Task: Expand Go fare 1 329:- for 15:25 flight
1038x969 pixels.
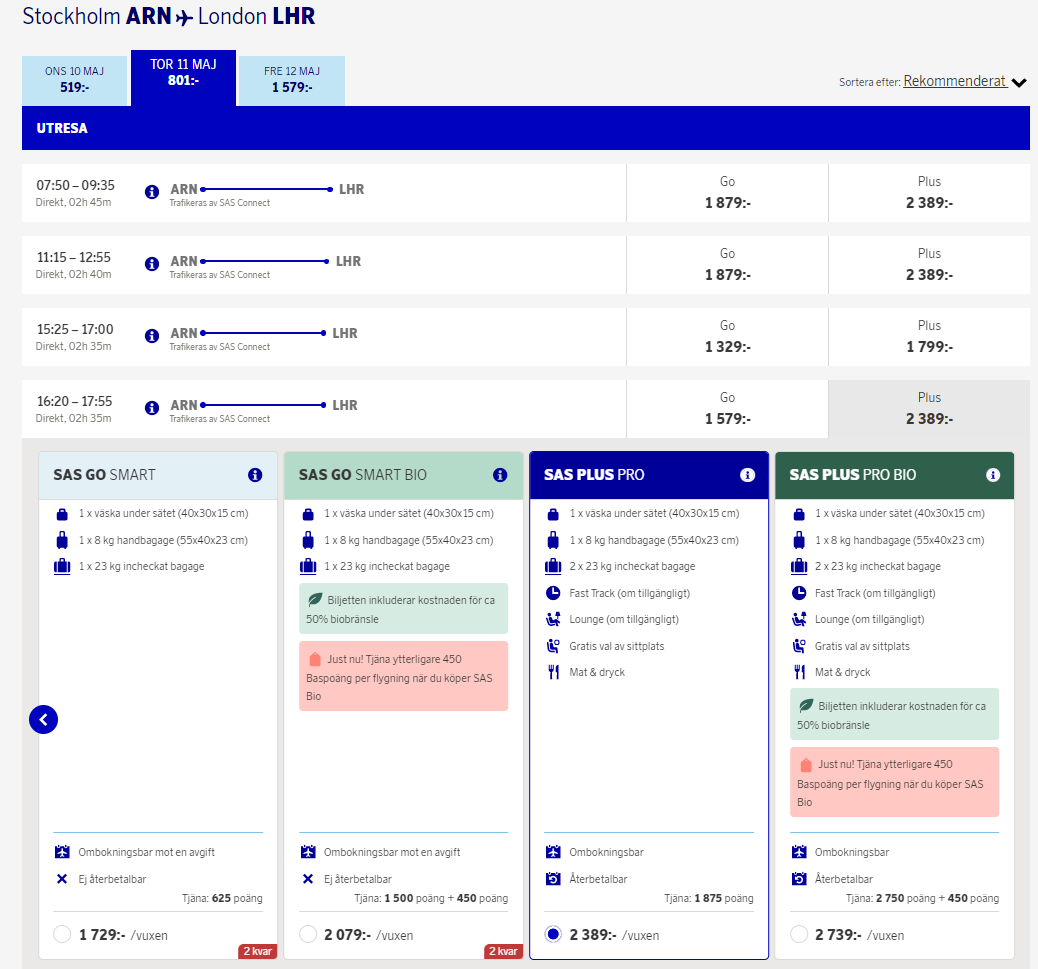Action: (727, 337)
